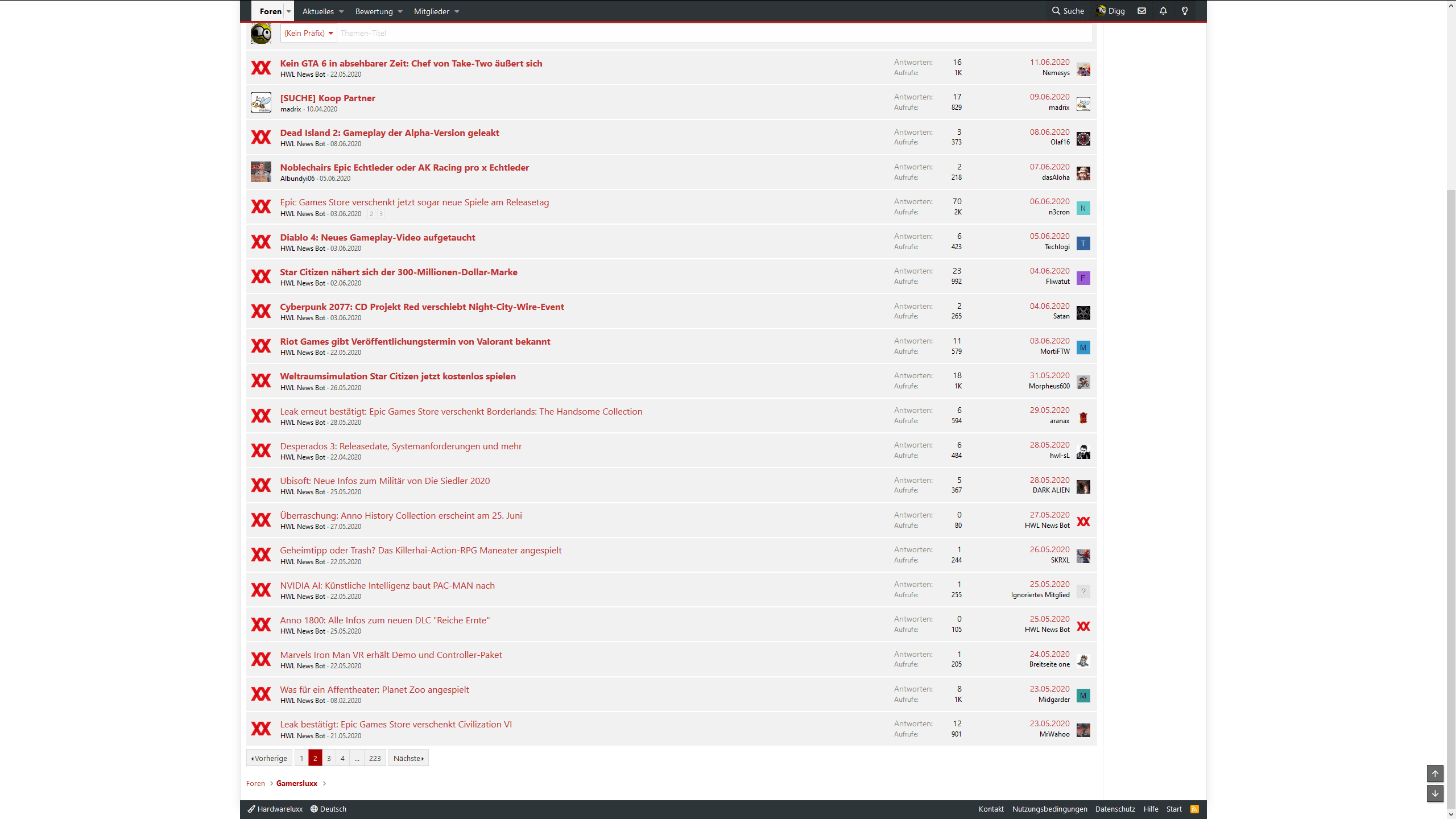
Task: Open the Bewertung menu item
Action: pyautogui.click(x=374, y=11)
